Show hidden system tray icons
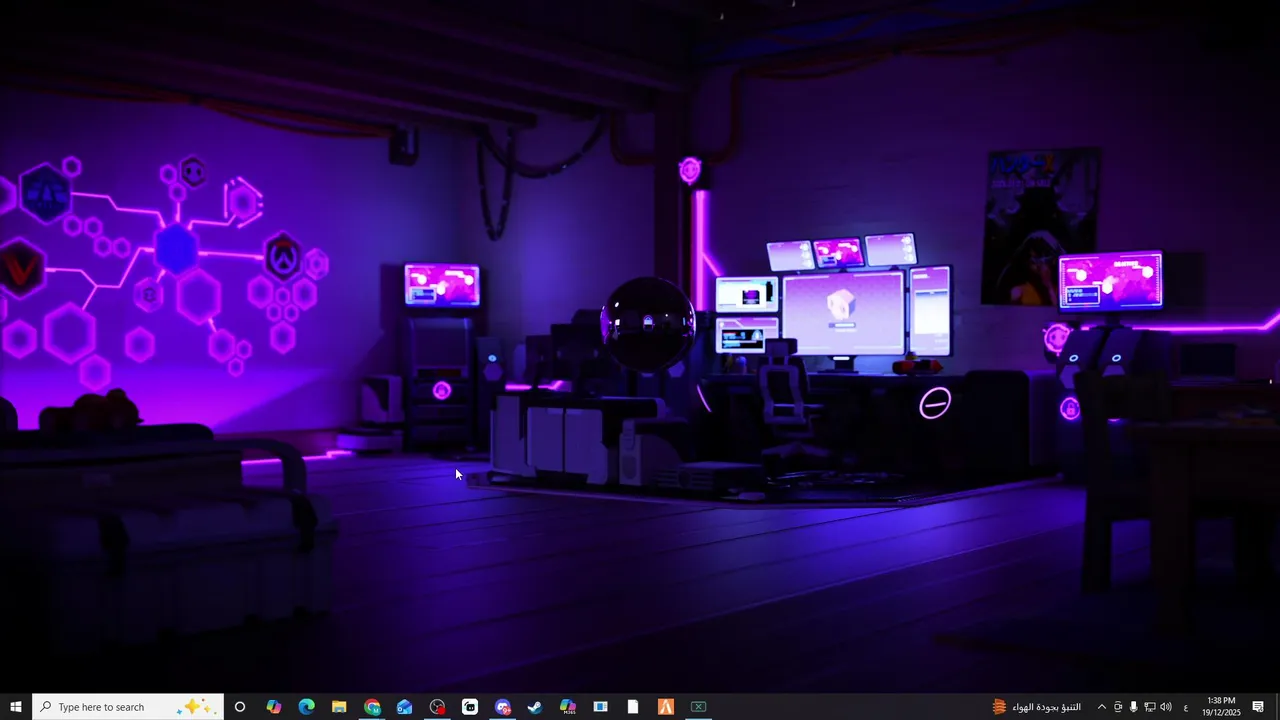 tap(1102, 707)
